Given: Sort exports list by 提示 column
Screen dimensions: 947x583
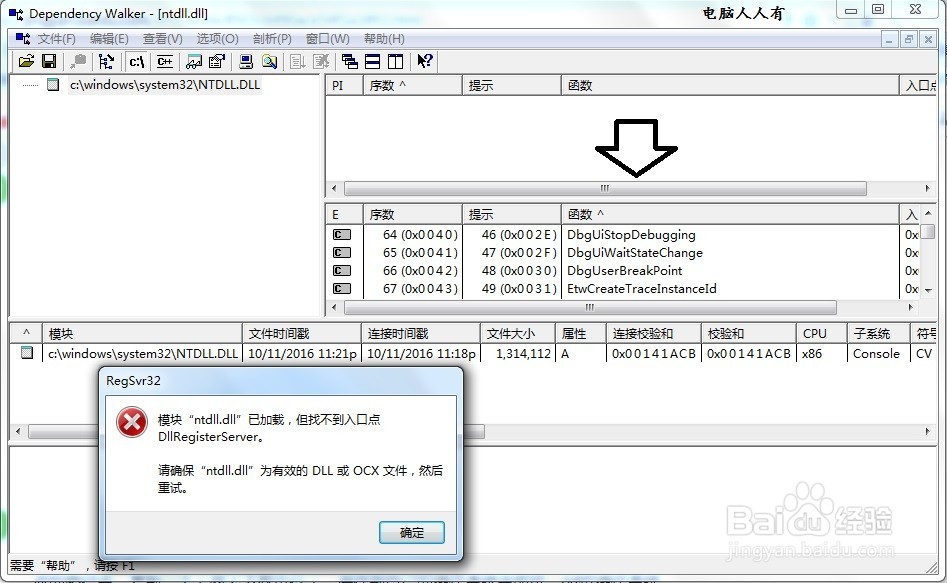Looking at the screenshot, I should pyautogui.click(x=511, y=214).
